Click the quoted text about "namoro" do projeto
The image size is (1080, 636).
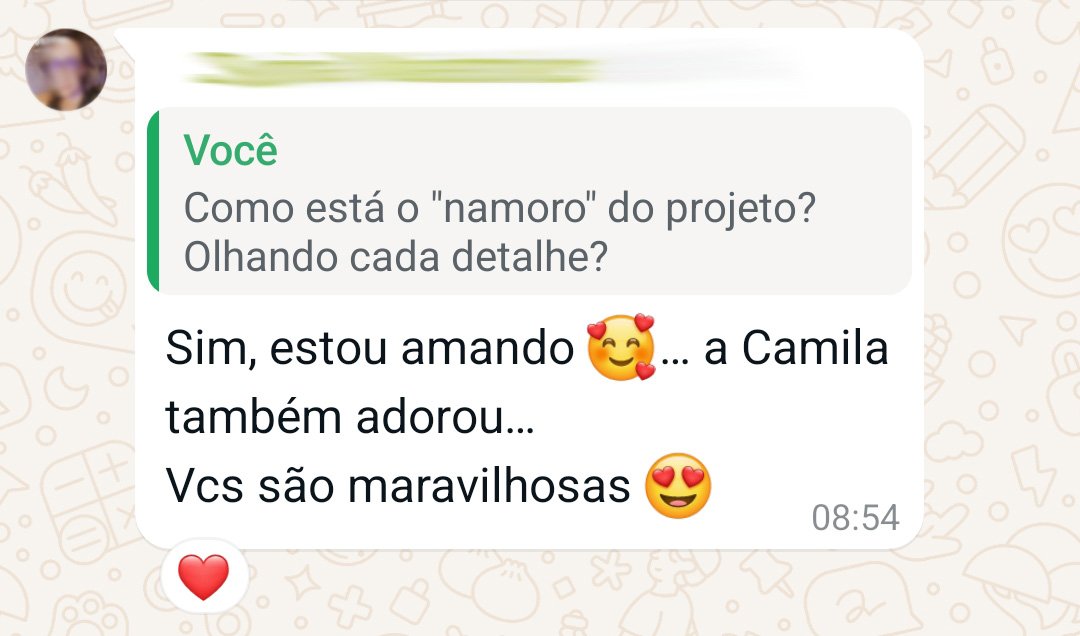click(x=500, y=207)
